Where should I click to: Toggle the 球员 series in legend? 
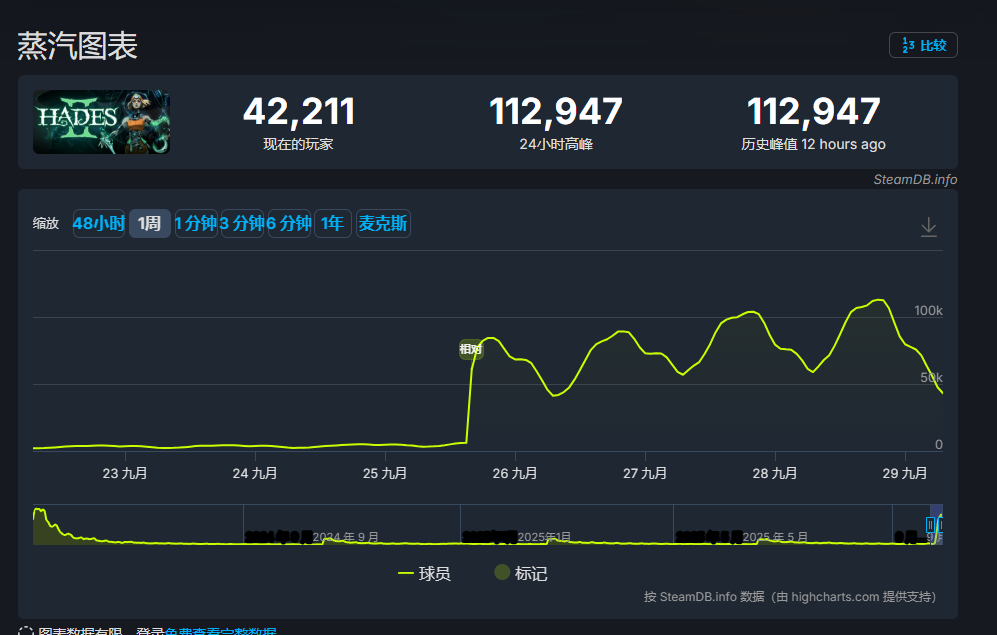pos(424,574)
